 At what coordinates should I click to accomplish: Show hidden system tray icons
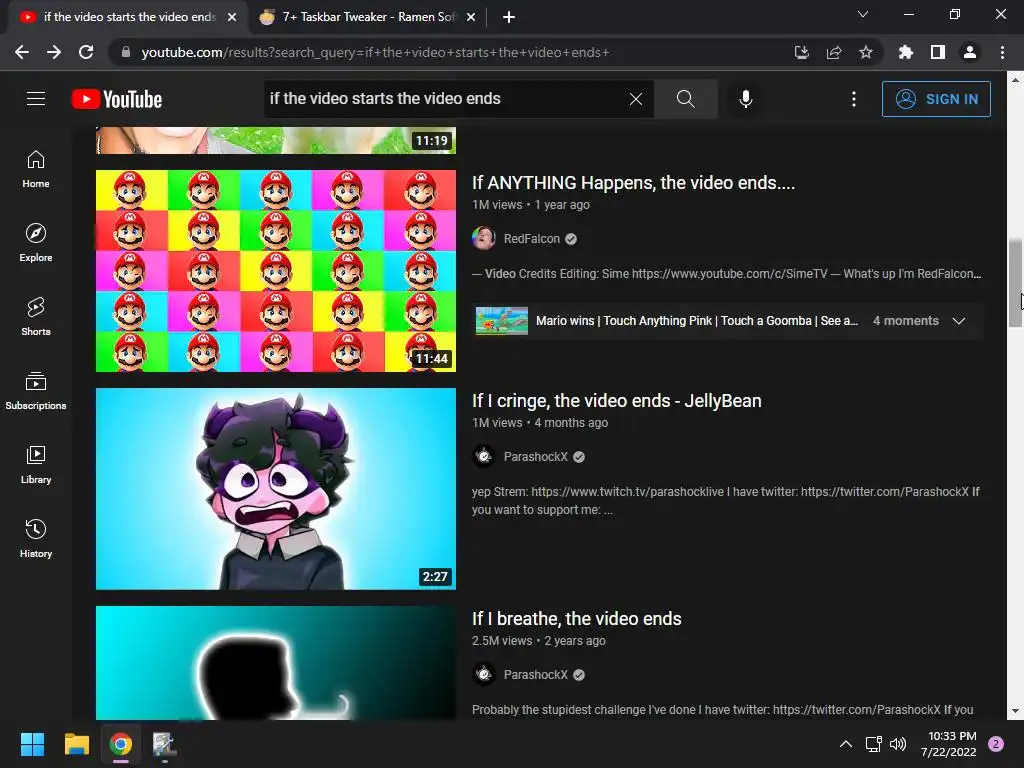846,744
